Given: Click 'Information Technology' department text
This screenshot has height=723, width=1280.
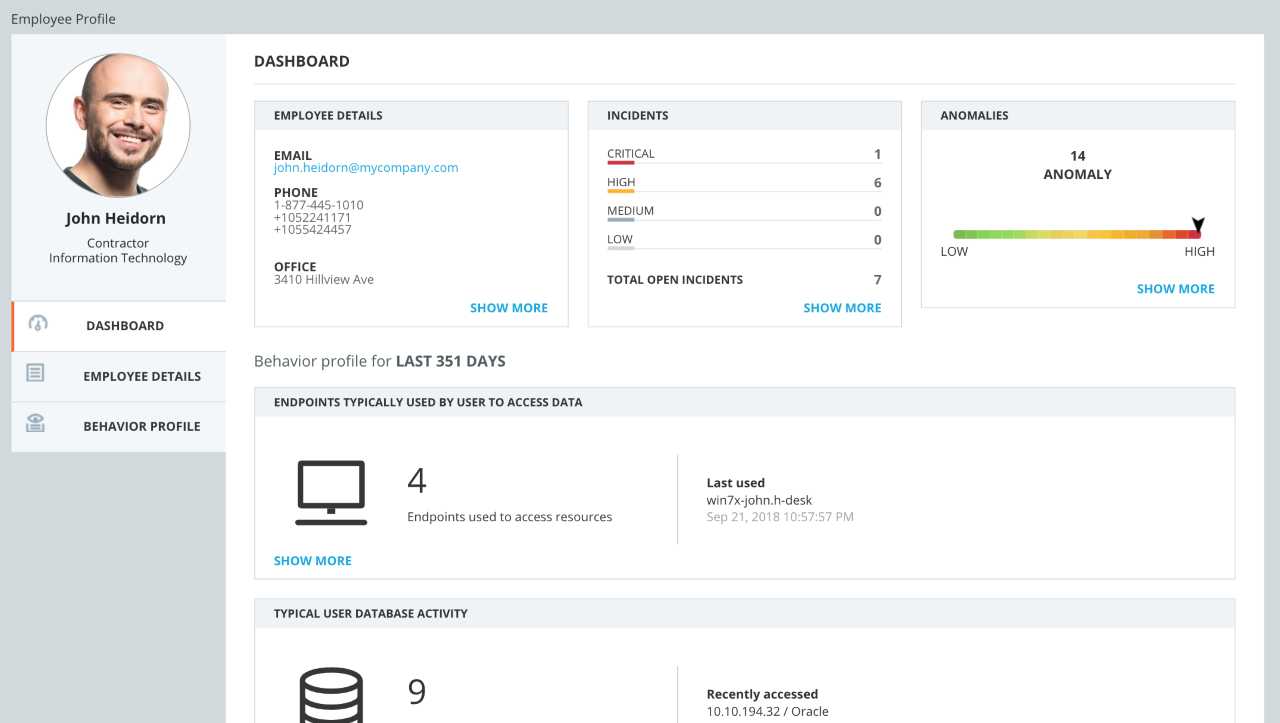Looking at the screenshot, I should click(x=118, y=258).
